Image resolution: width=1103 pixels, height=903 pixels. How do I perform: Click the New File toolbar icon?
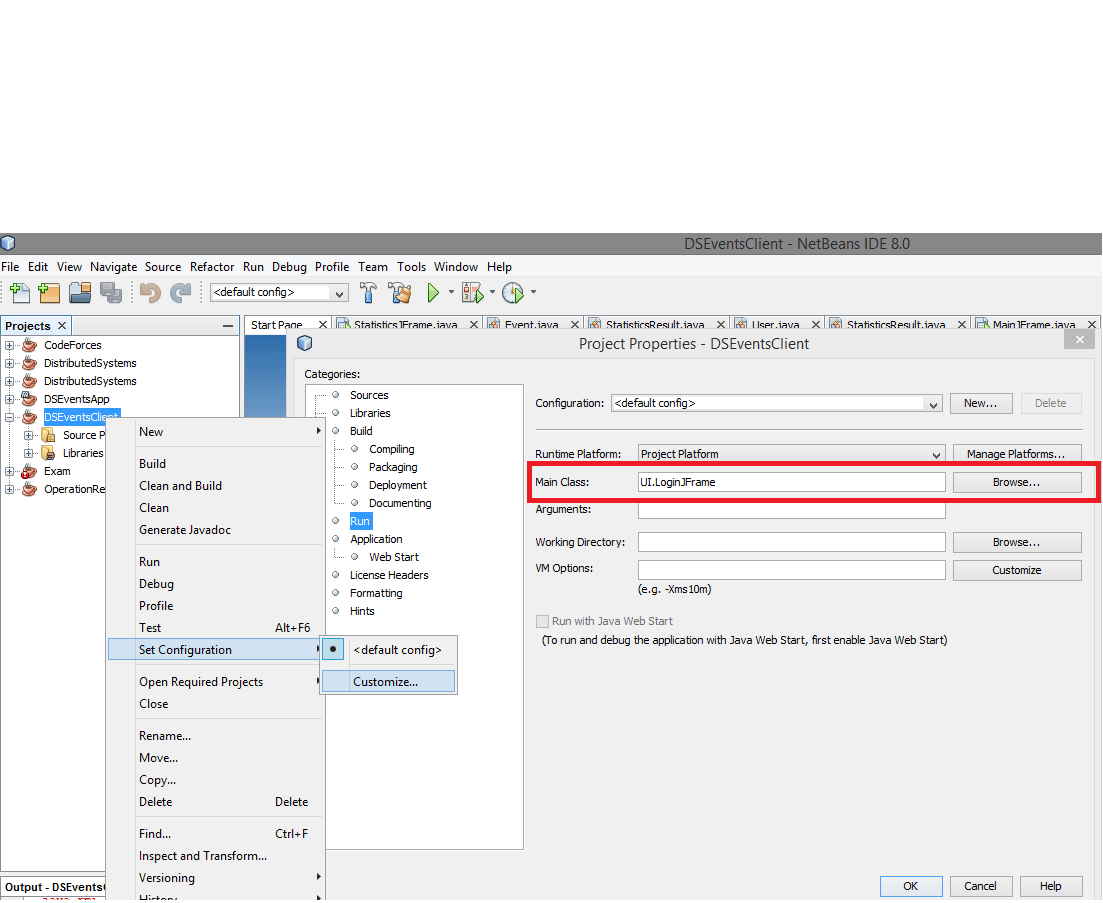tap(19, 293)
